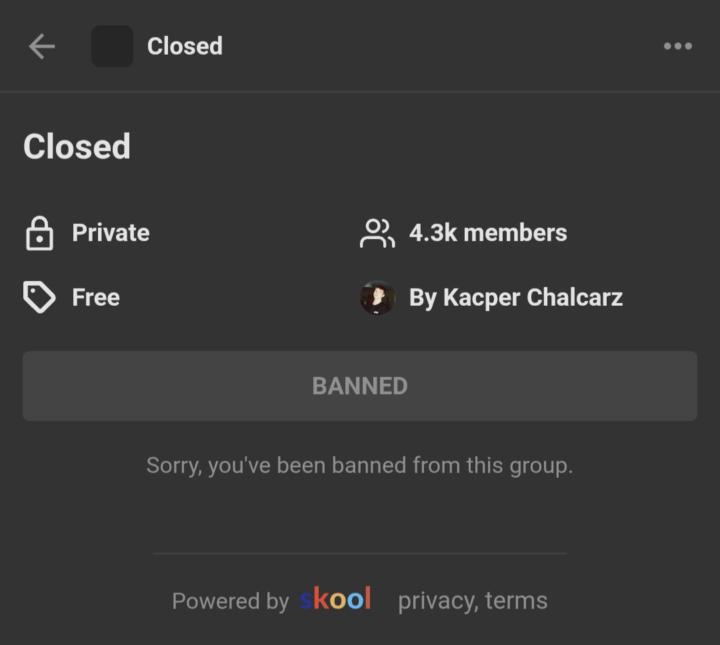Select the "Free" pricing label

(x=96, y=297)
